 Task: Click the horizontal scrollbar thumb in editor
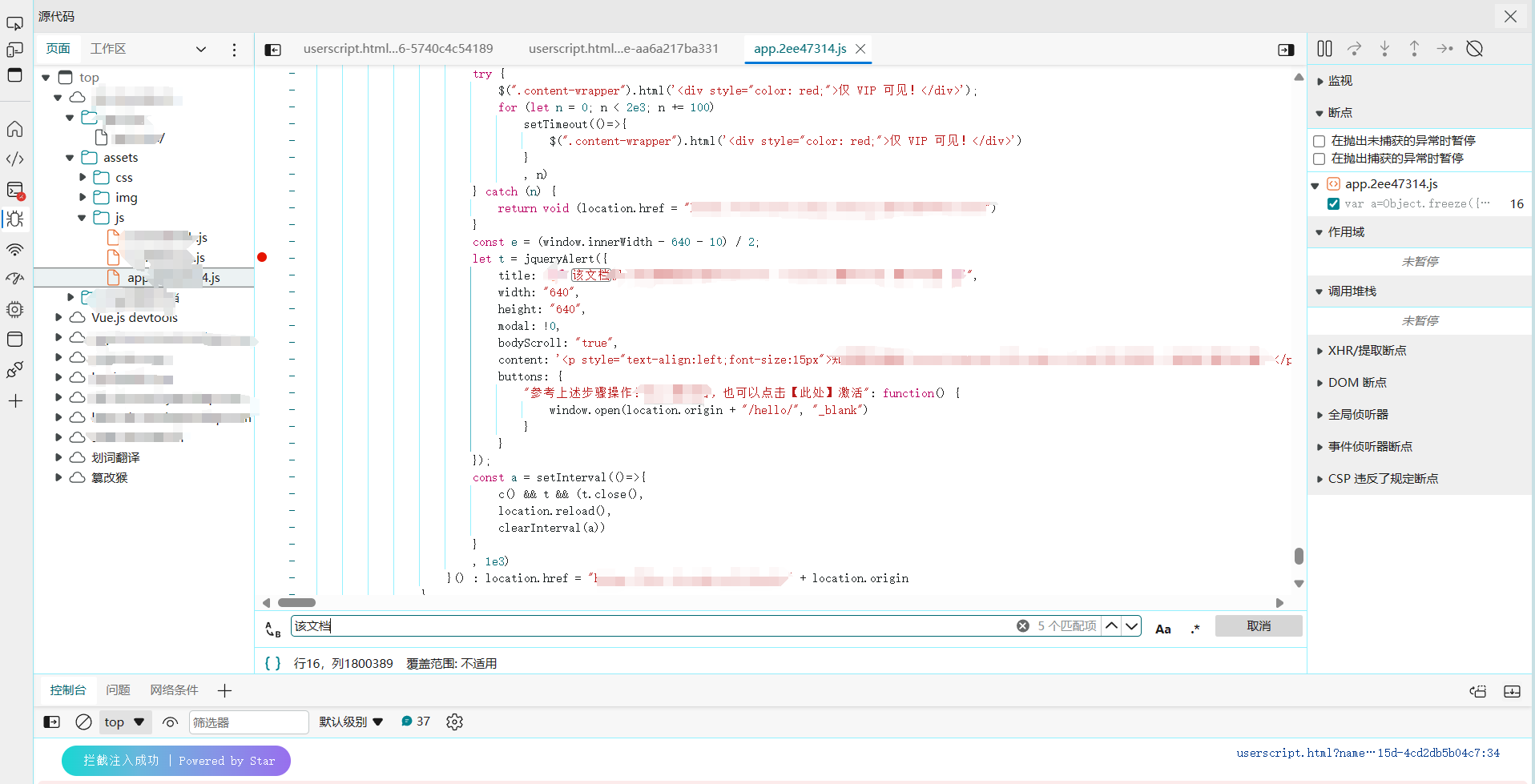click(296, 602)
